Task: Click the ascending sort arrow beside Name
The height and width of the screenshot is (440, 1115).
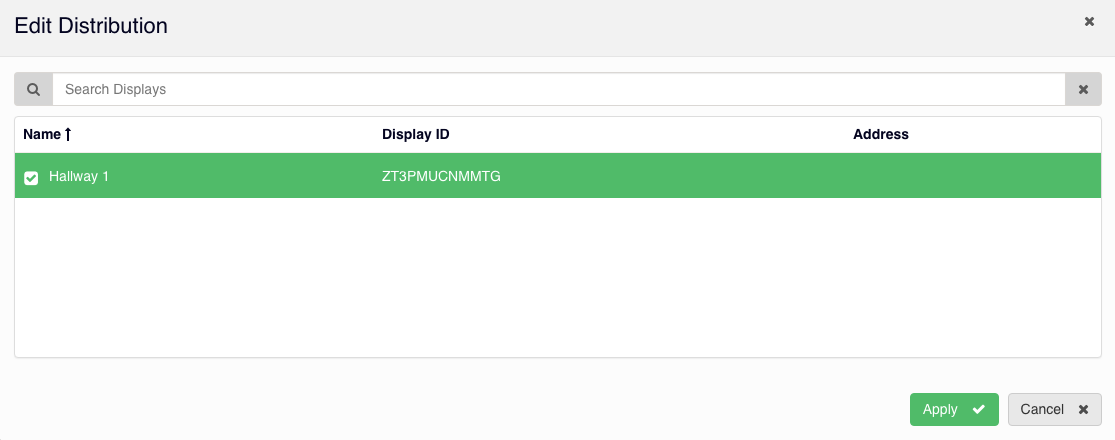Action: 68,134
